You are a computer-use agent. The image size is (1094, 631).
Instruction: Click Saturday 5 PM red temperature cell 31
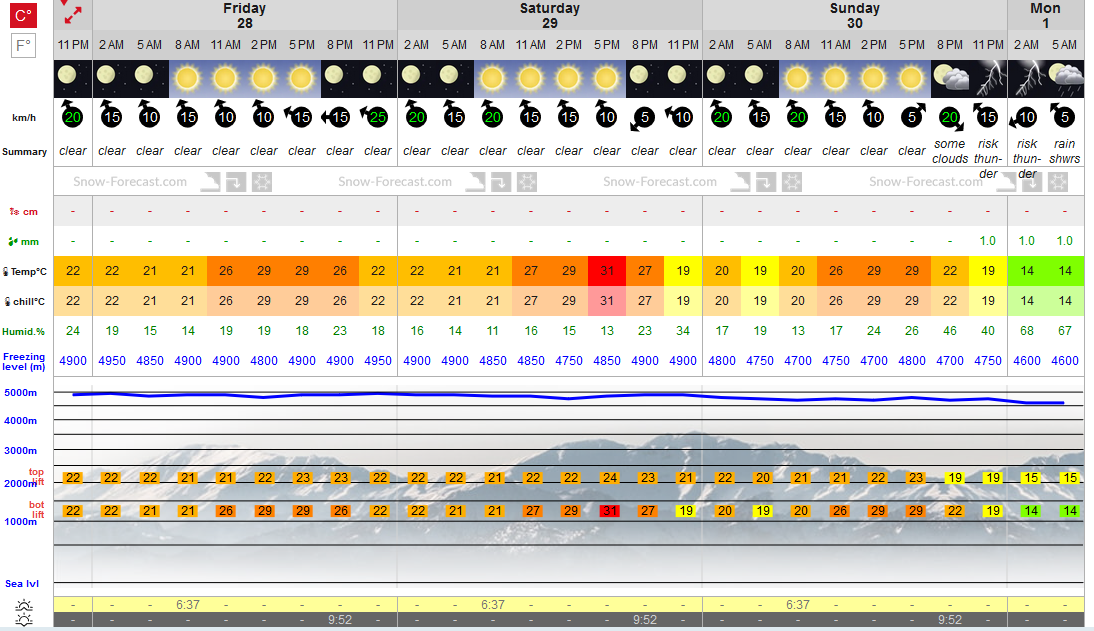coord(607,271)
